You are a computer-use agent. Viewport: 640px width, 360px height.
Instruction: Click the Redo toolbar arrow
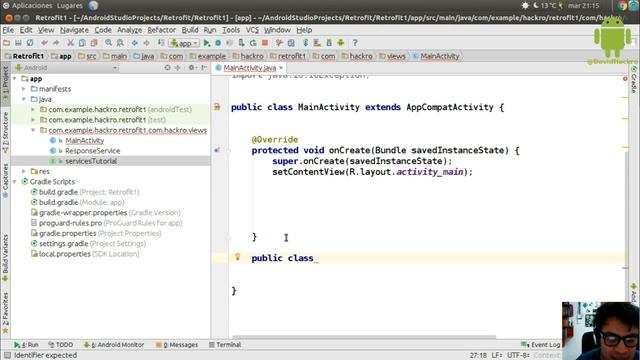(x=56, y=43)
